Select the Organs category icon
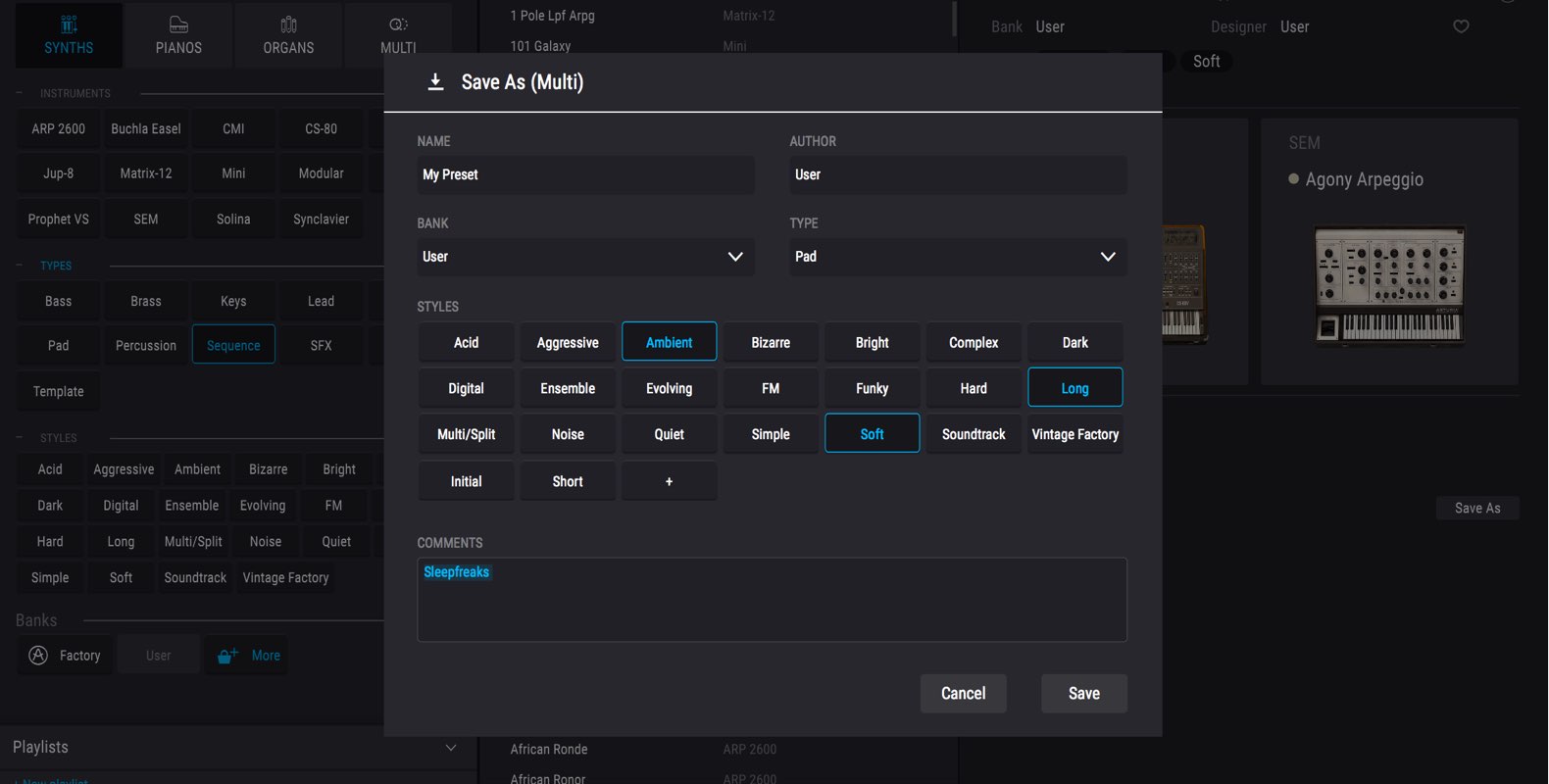Viewport: 1549px width, 784px height. point(288,24)
